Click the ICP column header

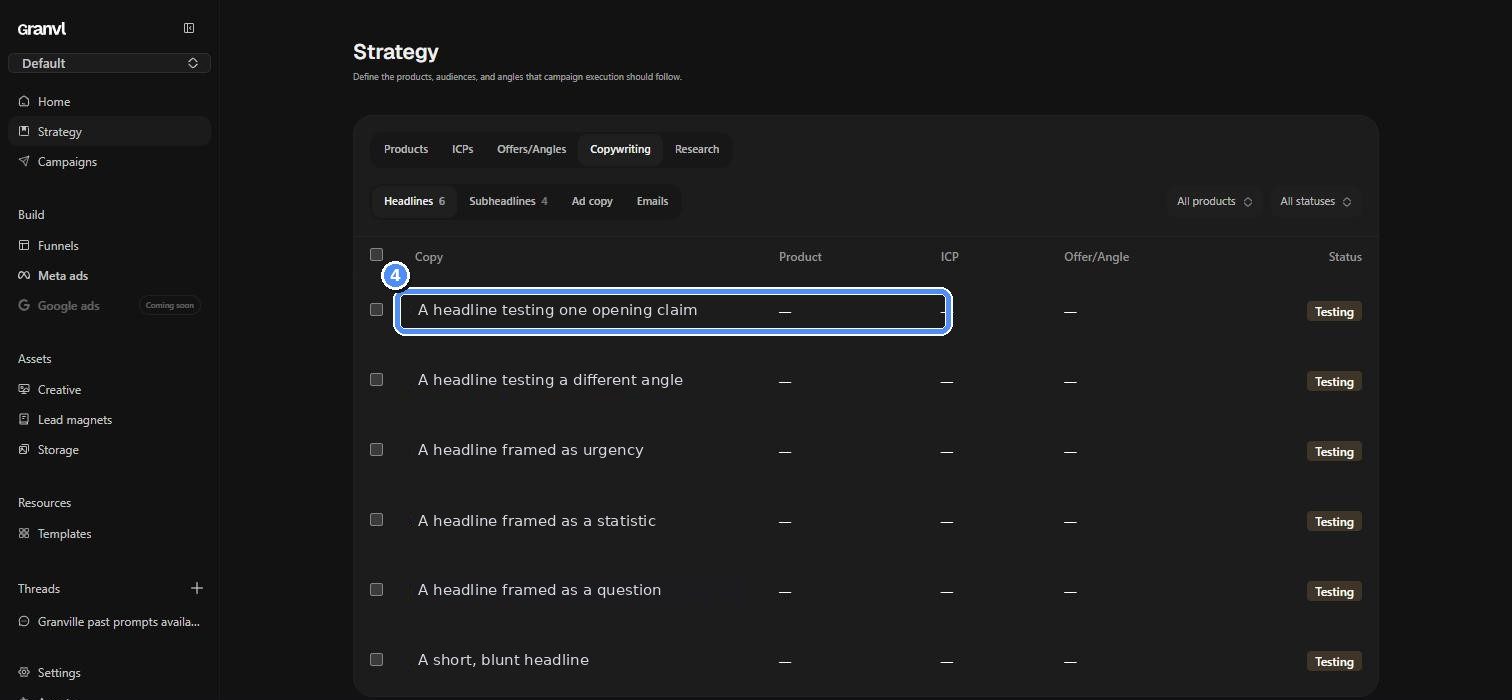950,257
